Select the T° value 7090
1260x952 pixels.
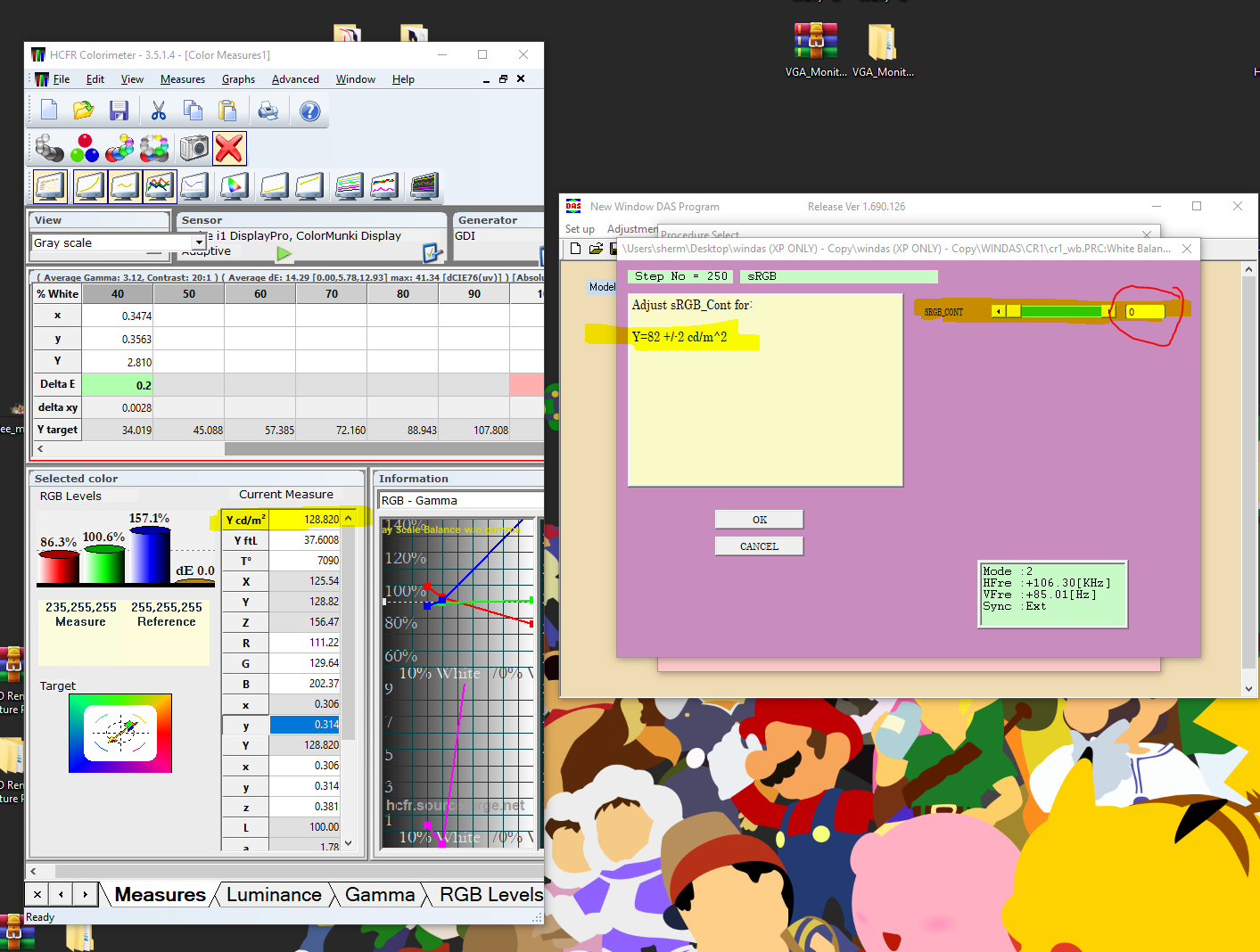point(304,561)
